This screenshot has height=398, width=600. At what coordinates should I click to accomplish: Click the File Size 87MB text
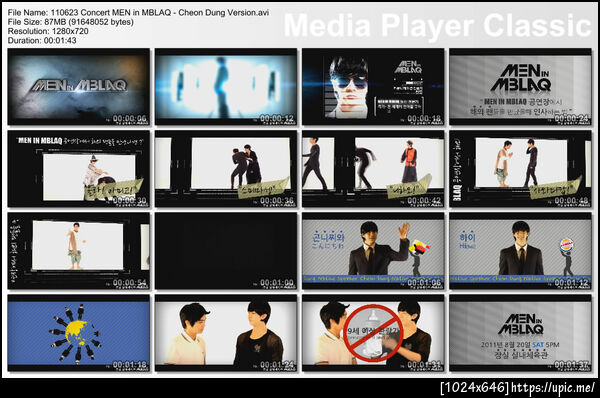pos(71,22)
